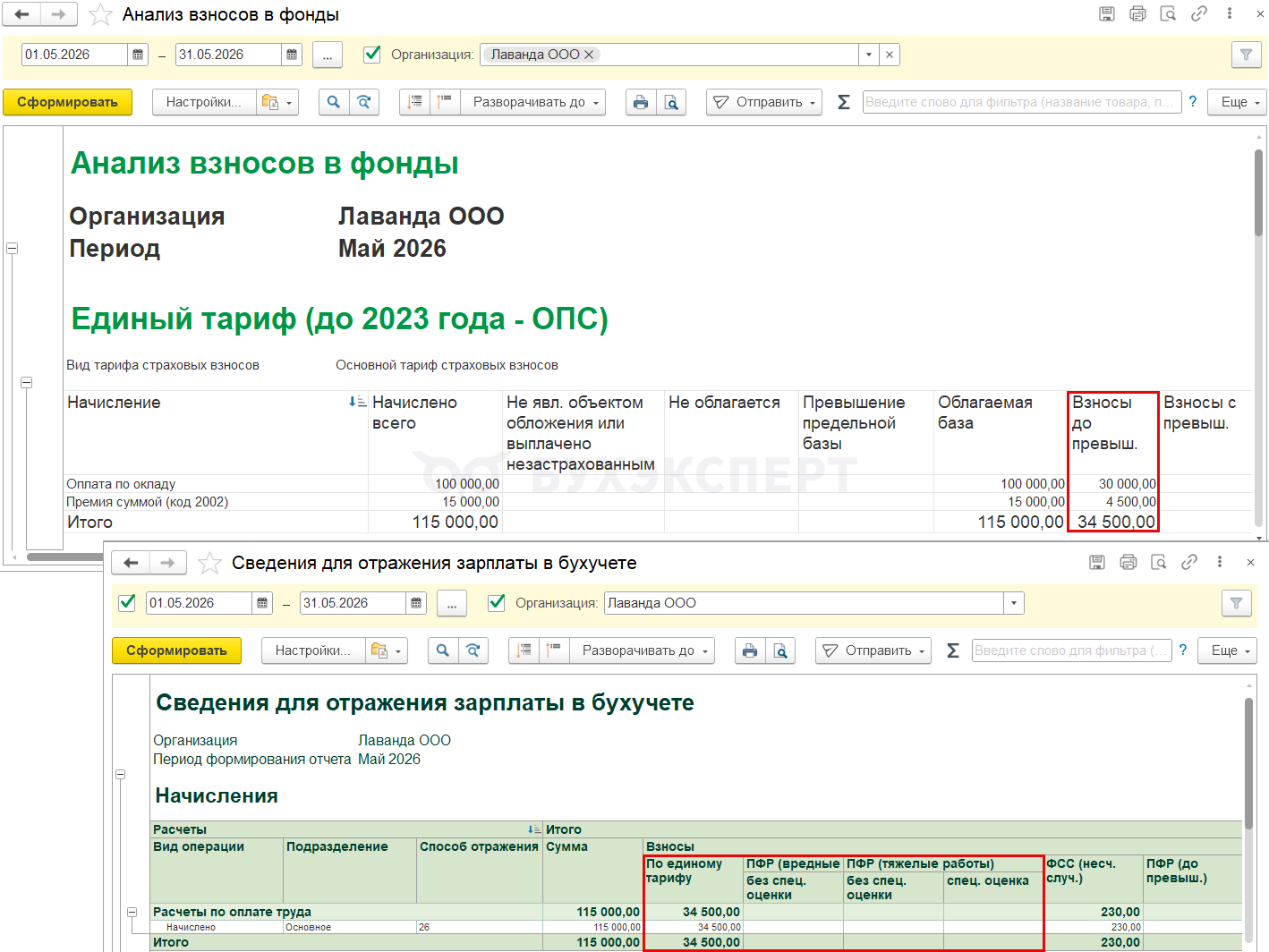Viewport: 1269px width, 952px height.
Task: Click period selection '...' button in Анализ взносов
Action: coord(328,55)
